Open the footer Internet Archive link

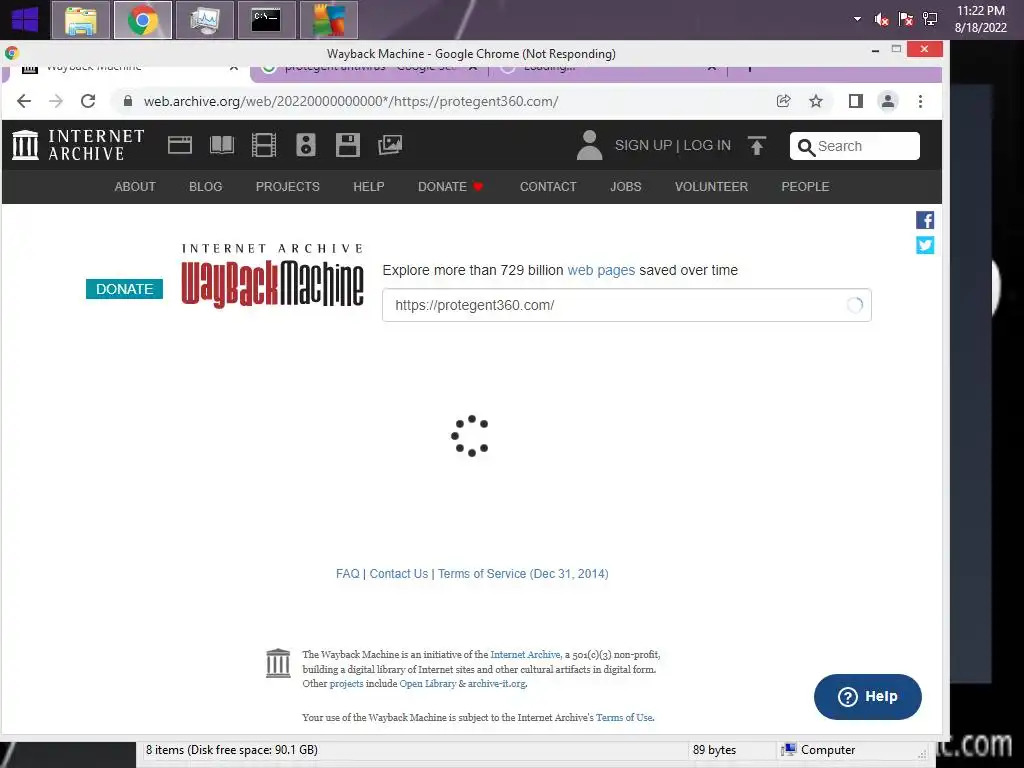[525, 654]
